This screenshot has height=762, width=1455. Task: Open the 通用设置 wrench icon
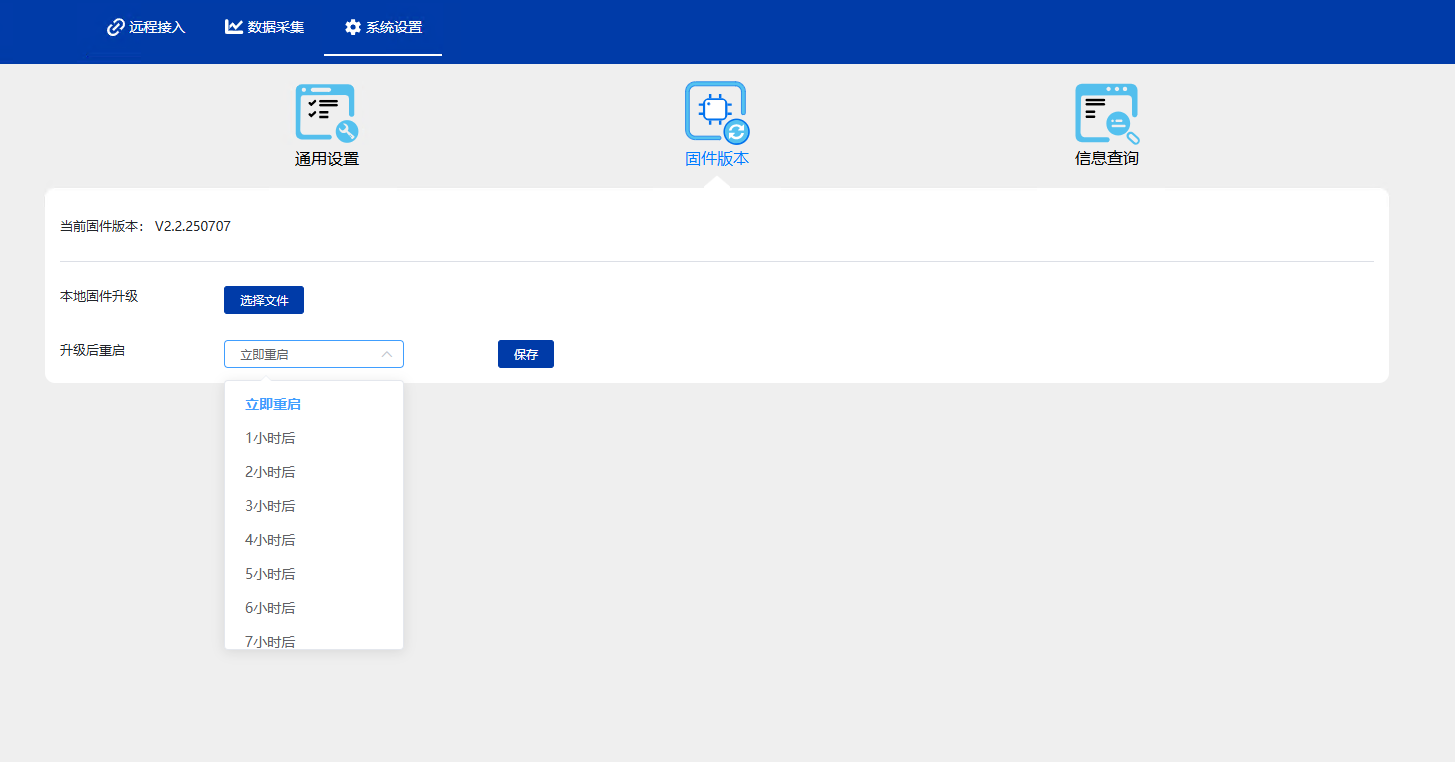(x=326, y=112)
